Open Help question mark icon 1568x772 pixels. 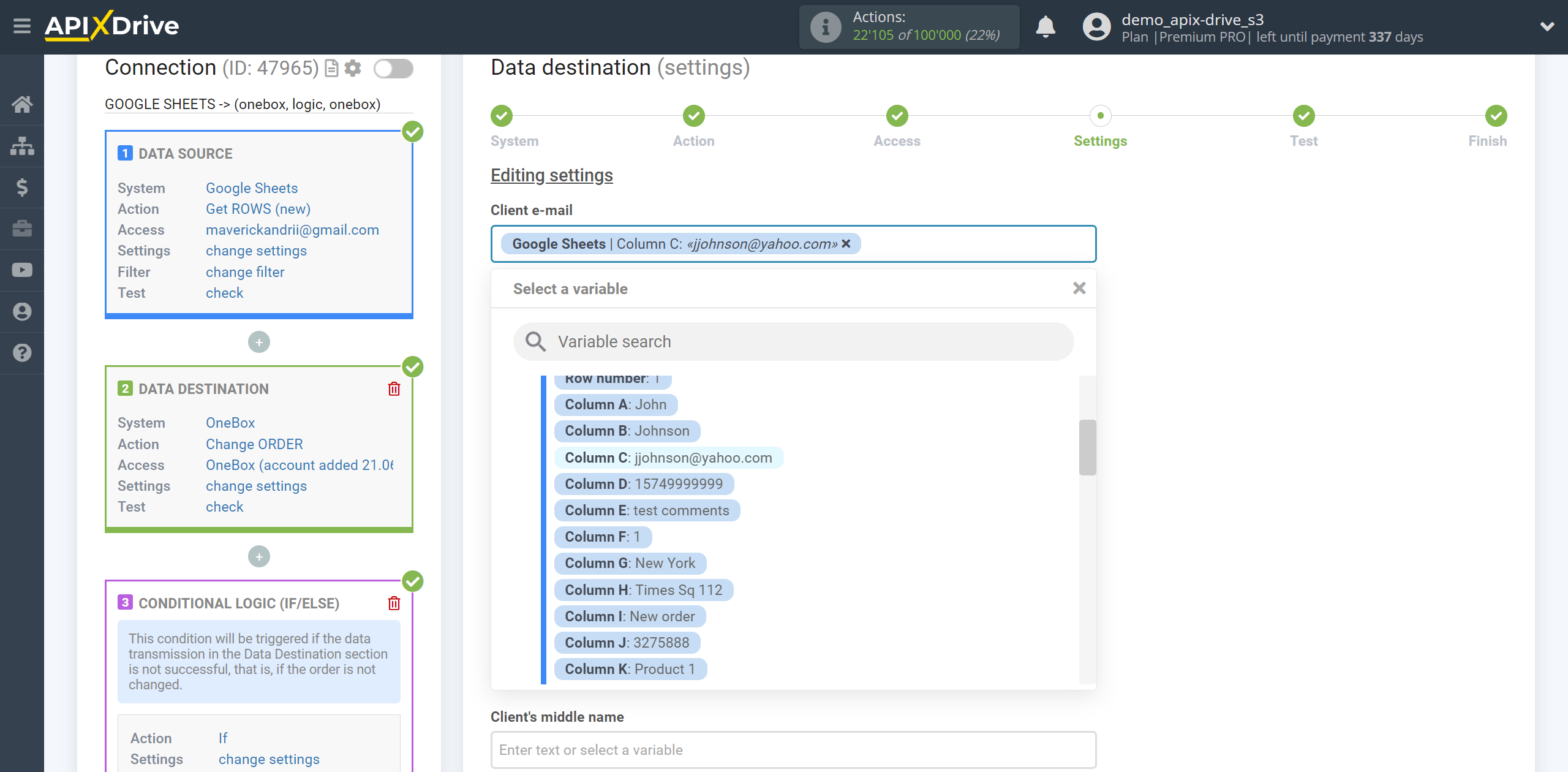(x=22, y=353)
